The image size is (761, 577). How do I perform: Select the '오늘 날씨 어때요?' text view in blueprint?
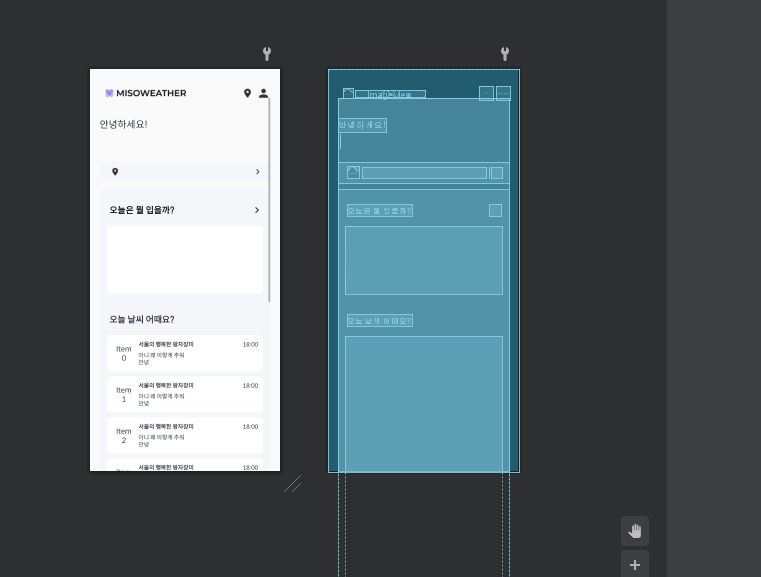[380, 321]
